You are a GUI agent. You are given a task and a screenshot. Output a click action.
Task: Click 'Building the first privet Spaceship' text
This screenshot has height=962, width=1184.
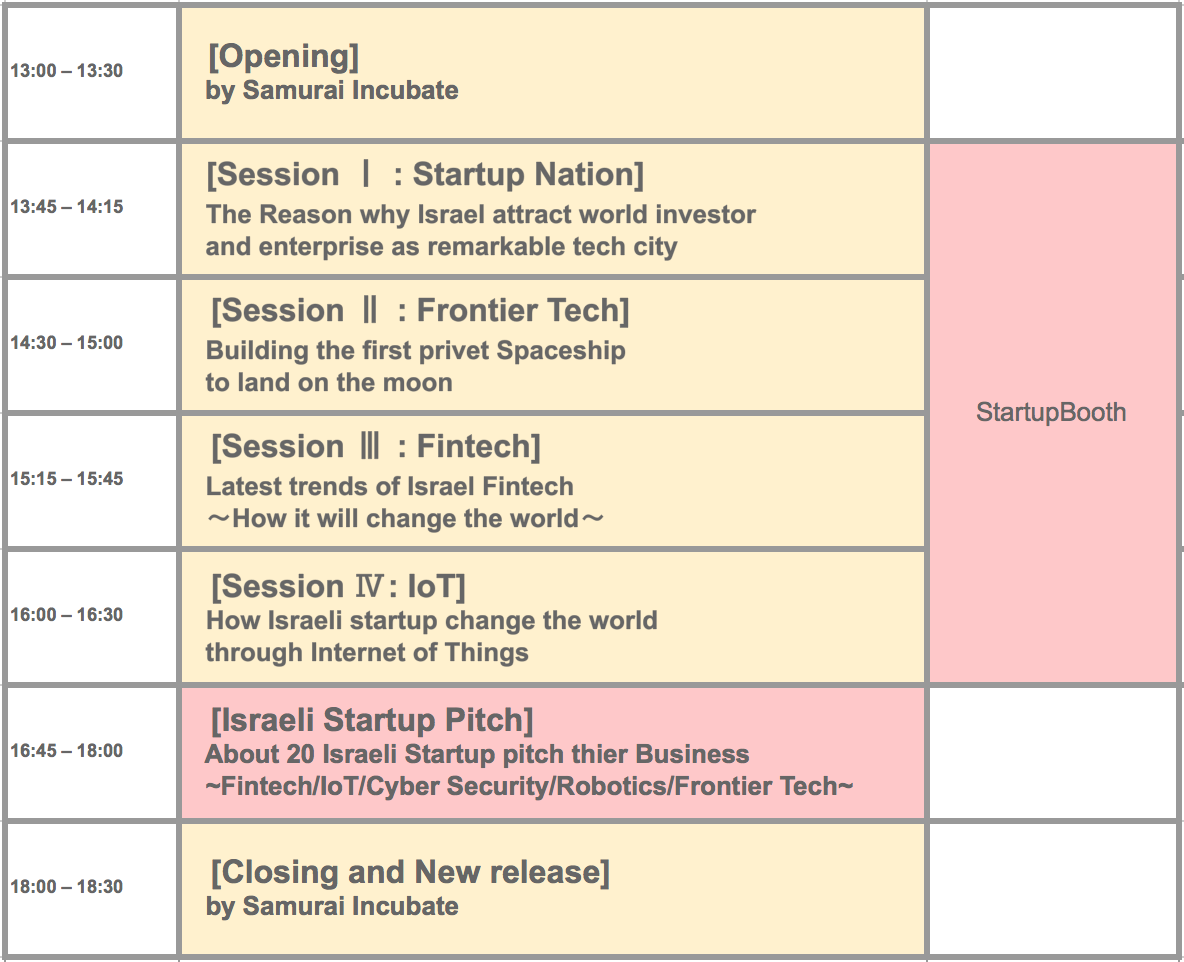coord(415,351)
